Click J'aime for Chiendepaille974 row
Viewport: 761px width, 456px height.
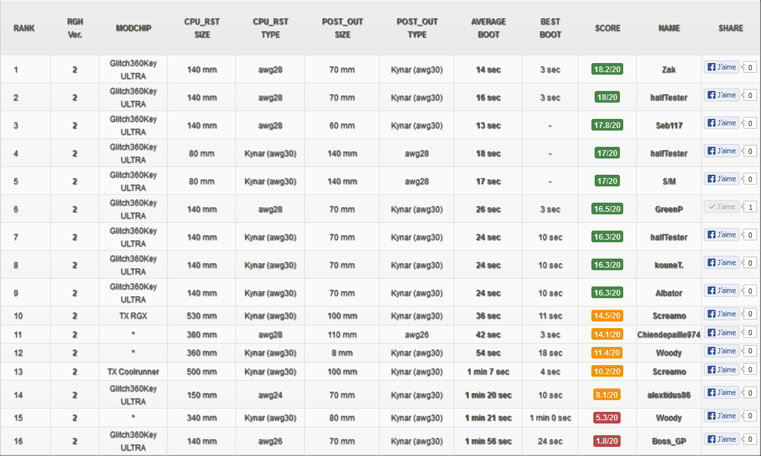point(722,332)
